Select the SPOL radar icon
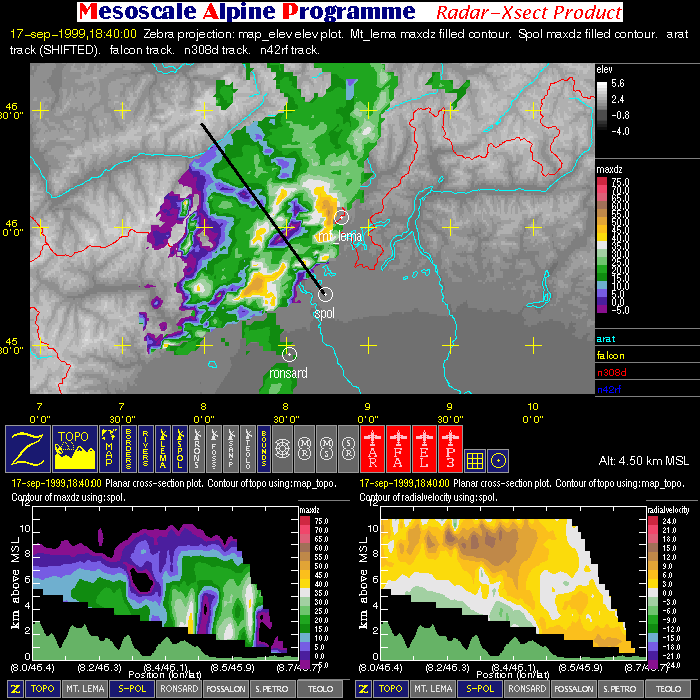 pyautogui.click(x=180, y=449)
